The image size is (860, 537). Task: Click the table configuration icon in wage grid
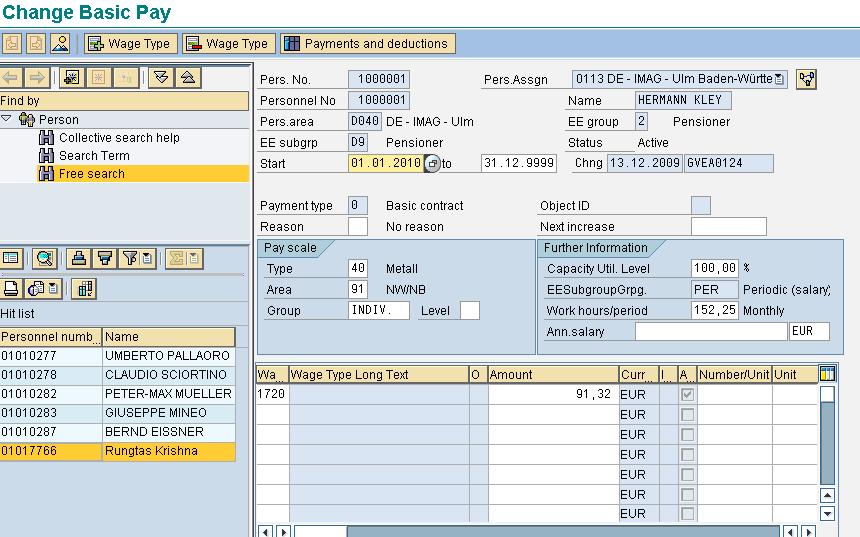[x=827, y=374]
